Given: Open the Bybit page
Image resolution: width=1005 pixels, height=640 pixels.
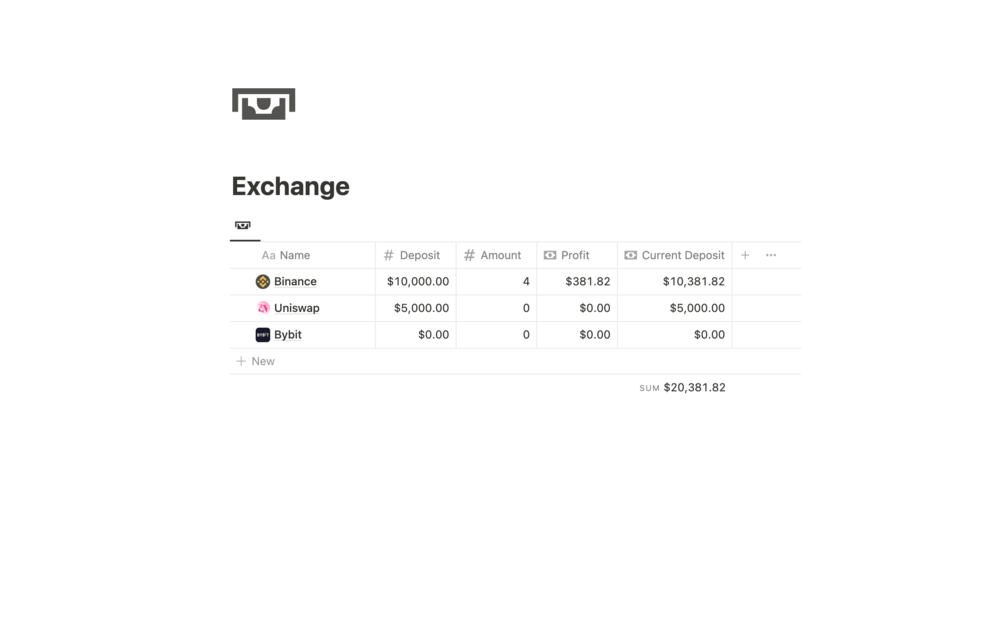Looking at the screenshot, I should coord(288,334).
